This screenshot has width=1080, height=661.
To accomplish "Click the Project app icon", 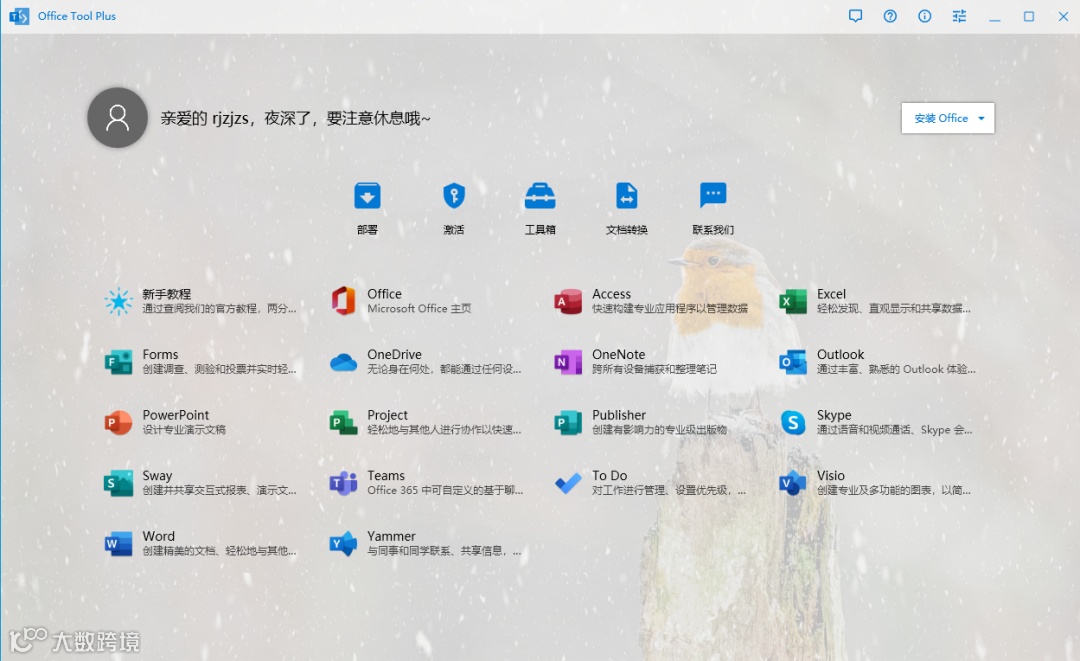I will [x=343, y=422].
